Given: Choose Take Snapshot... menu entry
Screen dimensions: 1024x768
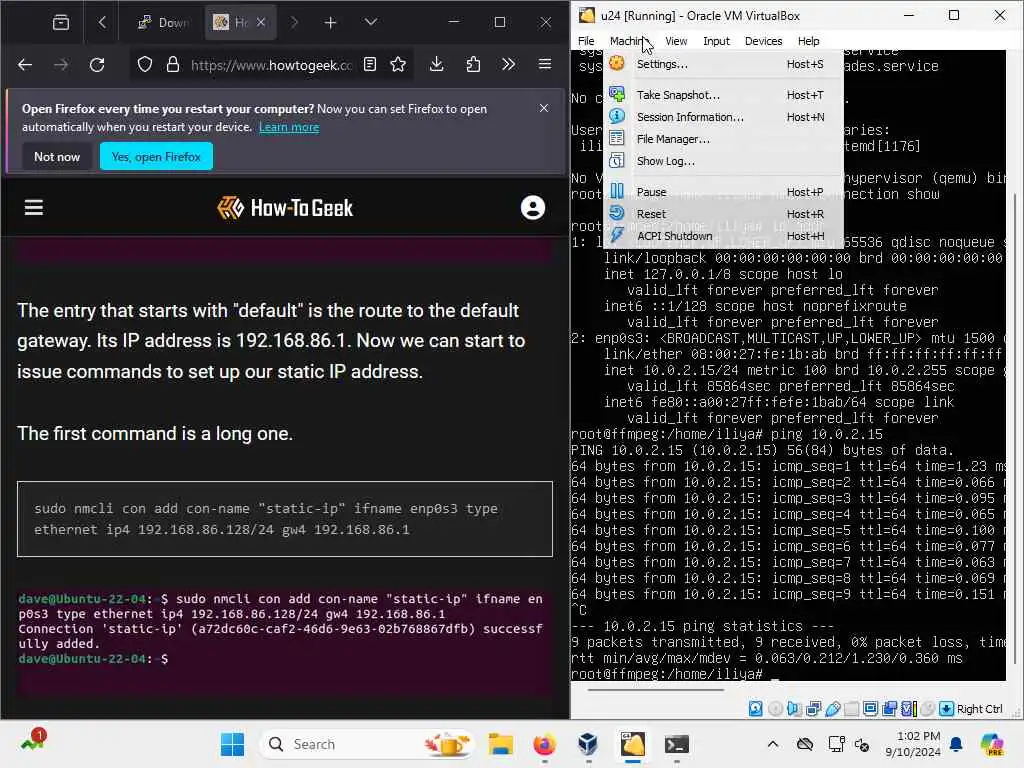Looking at the screenshot, I should point(724,95).
